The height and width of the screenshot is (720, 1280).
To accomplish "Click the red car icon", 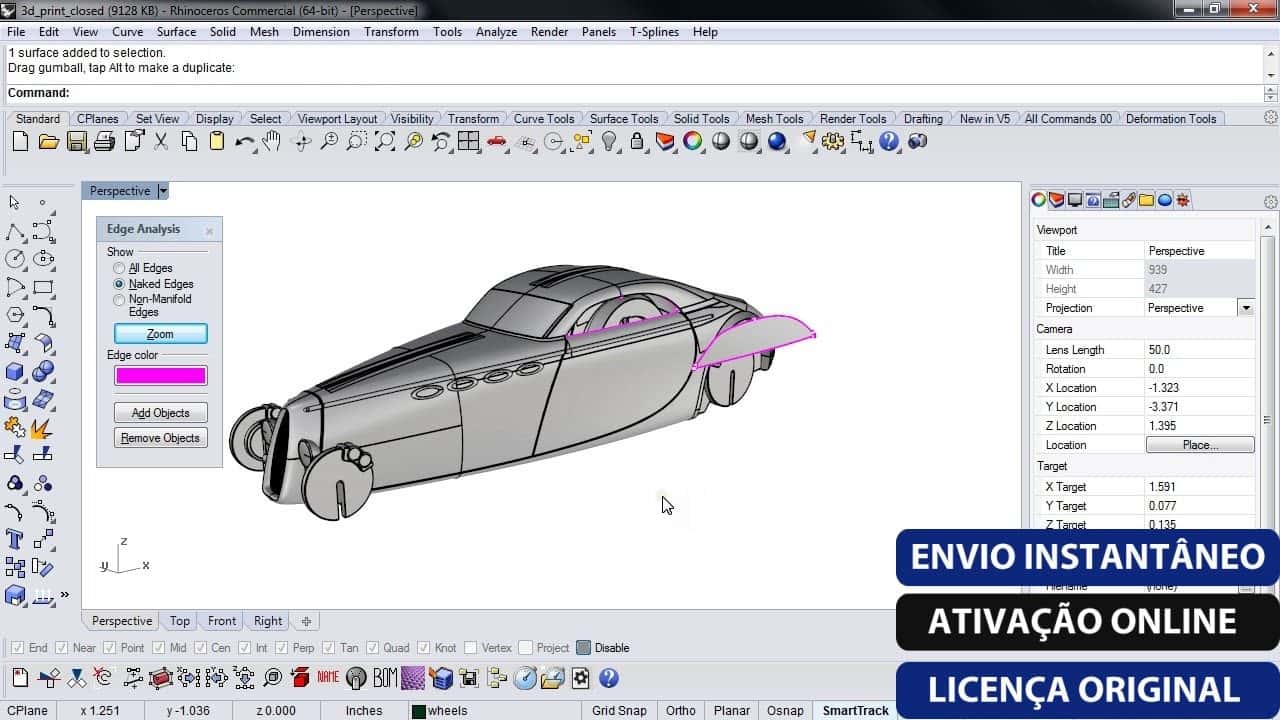I will click(x=497, y=142).
